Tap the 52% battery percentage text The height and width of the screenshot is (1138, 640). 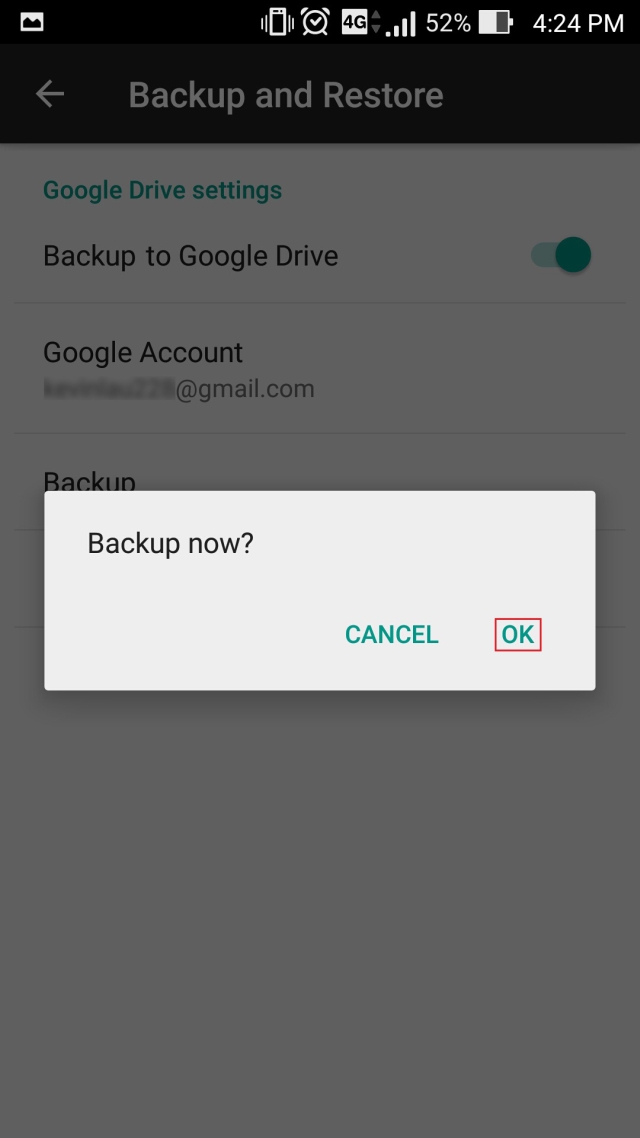tap(448, 23)
